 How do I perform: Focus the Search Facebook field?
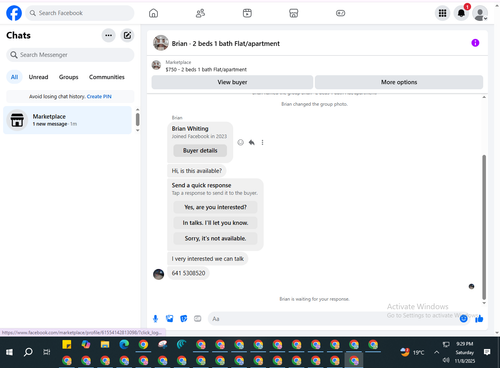pos(80,13)
